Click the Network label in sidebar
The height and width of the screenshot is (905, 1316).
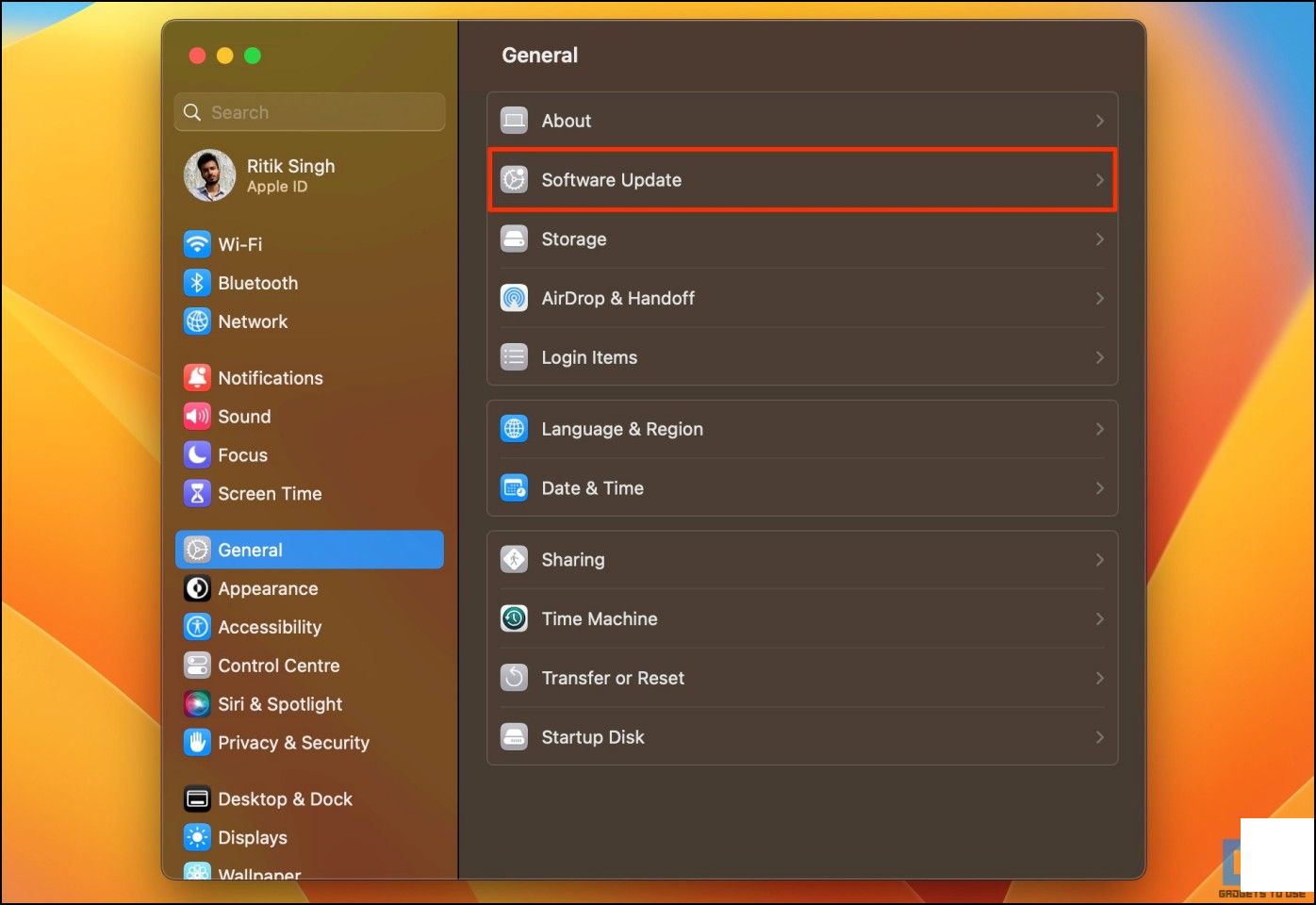tap(253, 321)
